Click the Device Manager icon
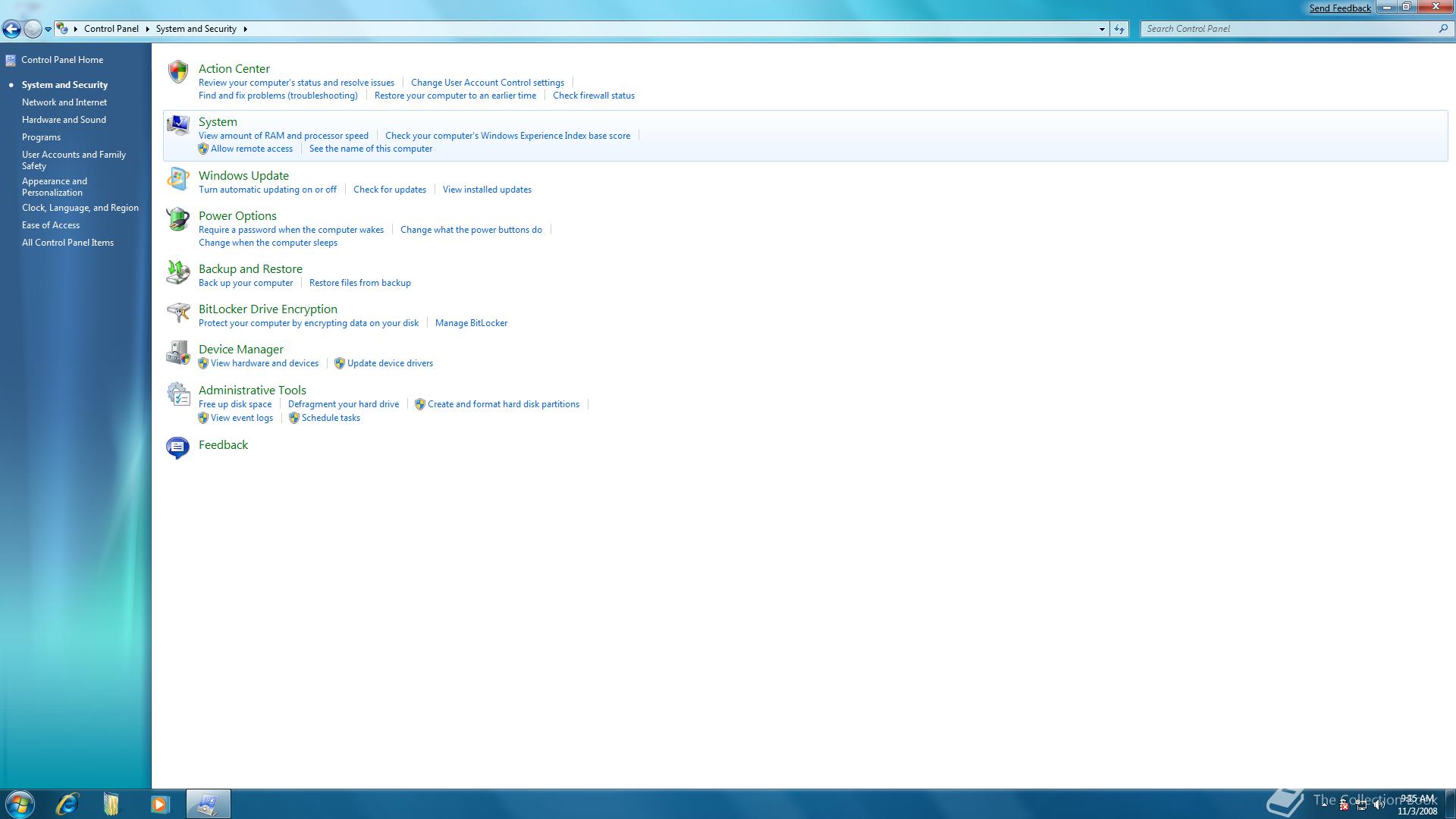The image size is (1456, 819). coord(178,353)
